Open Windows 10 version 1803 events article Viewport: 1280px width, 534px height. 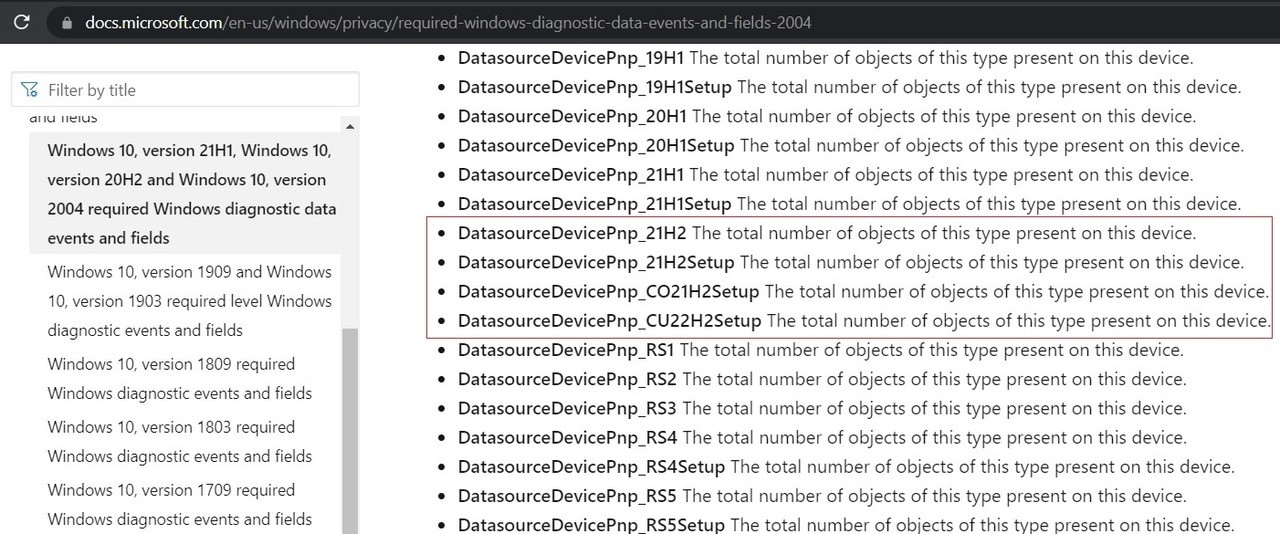(x=180, y=441)
